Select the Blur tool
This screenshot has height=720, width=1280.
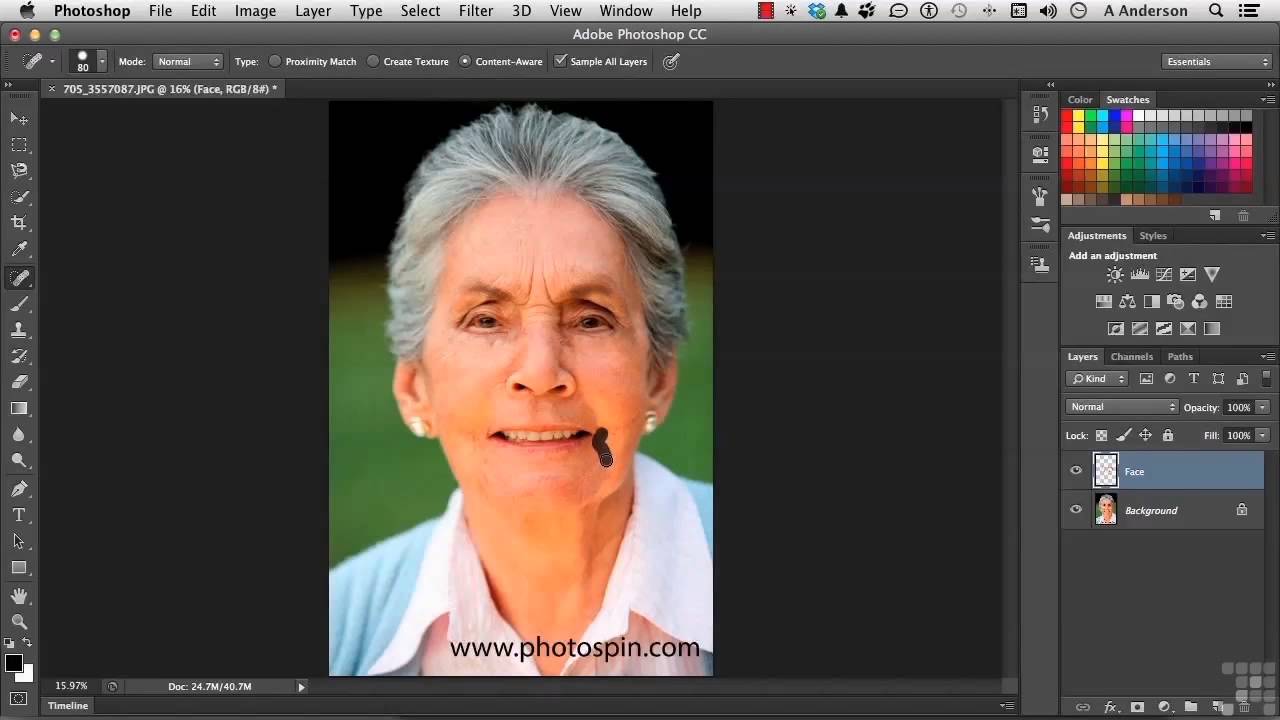(x=19, y=434)
